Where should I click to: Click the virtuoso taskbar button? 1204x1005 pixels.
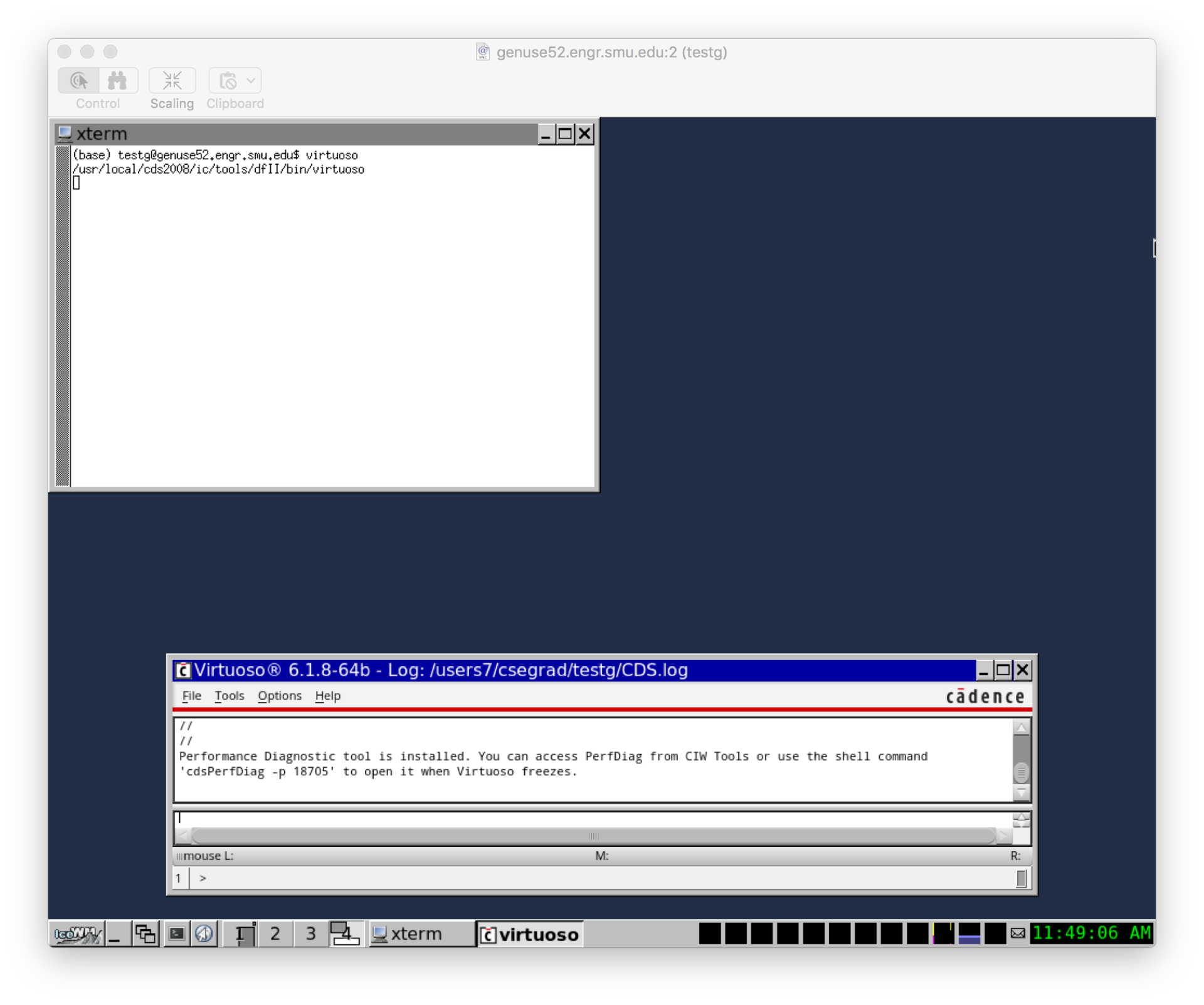coord(530,934)
